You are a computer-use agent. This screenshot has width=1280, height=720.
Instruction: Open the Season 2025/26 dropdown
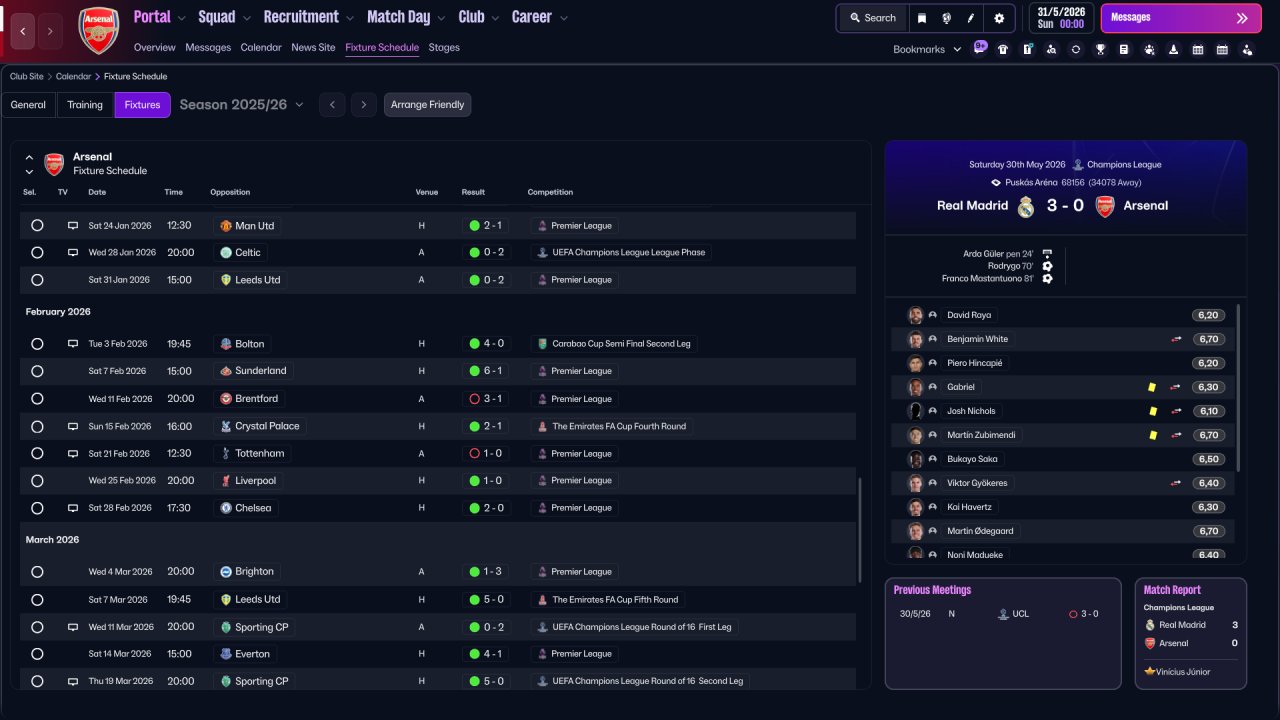tap(242, 105)
